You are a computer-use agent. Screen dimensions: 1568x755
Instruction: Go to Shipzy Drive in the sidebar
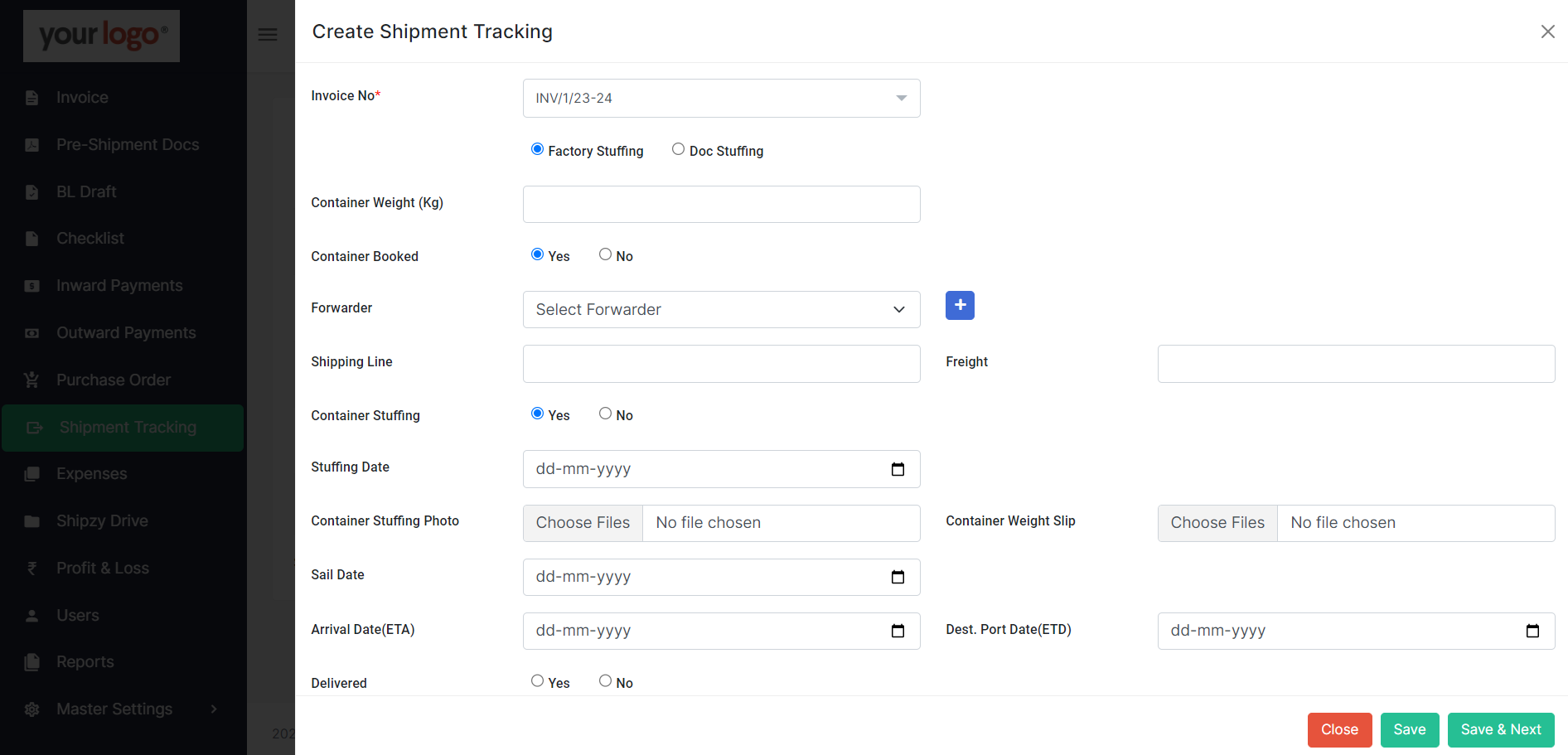(102, 521)
